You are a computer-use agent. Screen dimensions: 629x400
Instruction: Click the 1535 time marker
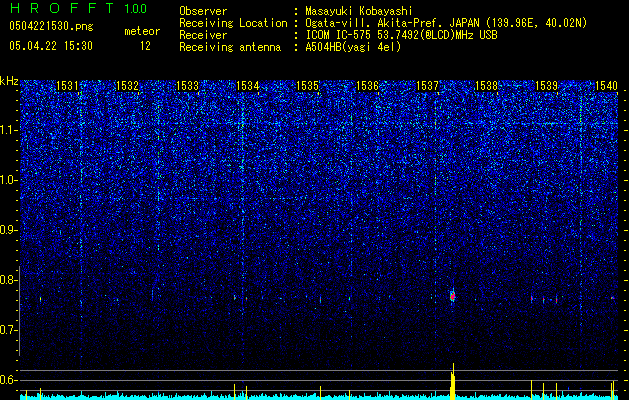307,85
